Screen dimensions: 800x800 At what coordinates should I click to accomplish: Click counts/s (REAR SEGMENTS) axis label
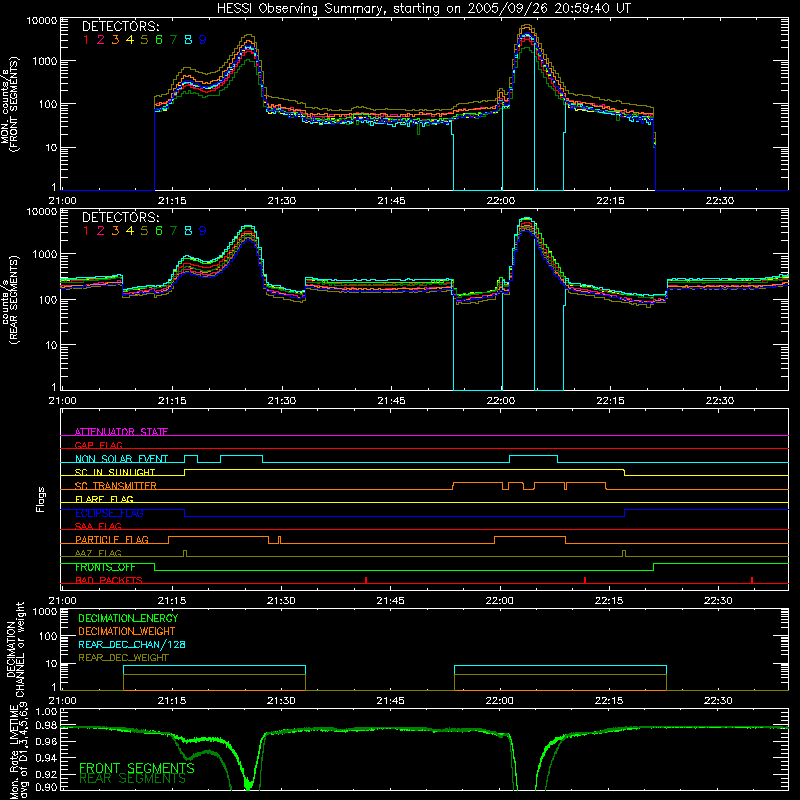coord(10,299)
